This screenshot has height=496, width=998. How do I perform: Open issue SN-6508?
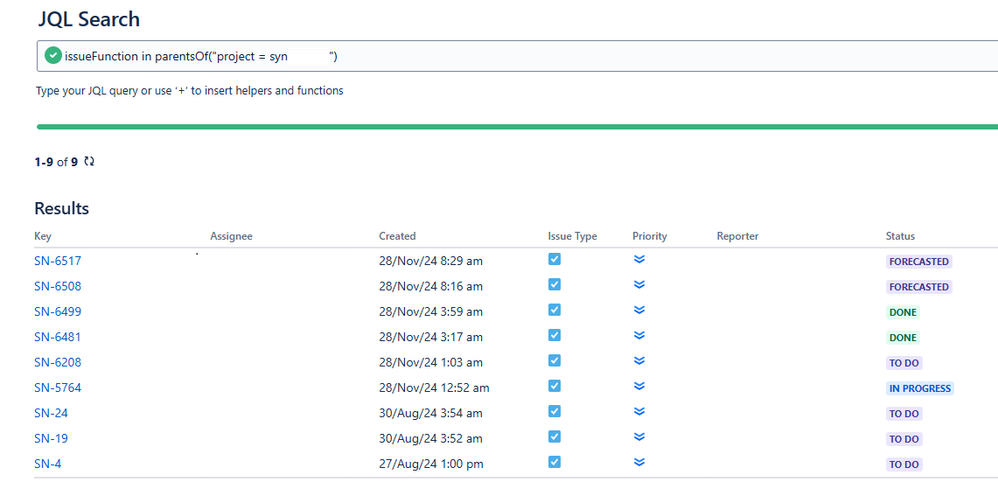click(x=58, y=287)
